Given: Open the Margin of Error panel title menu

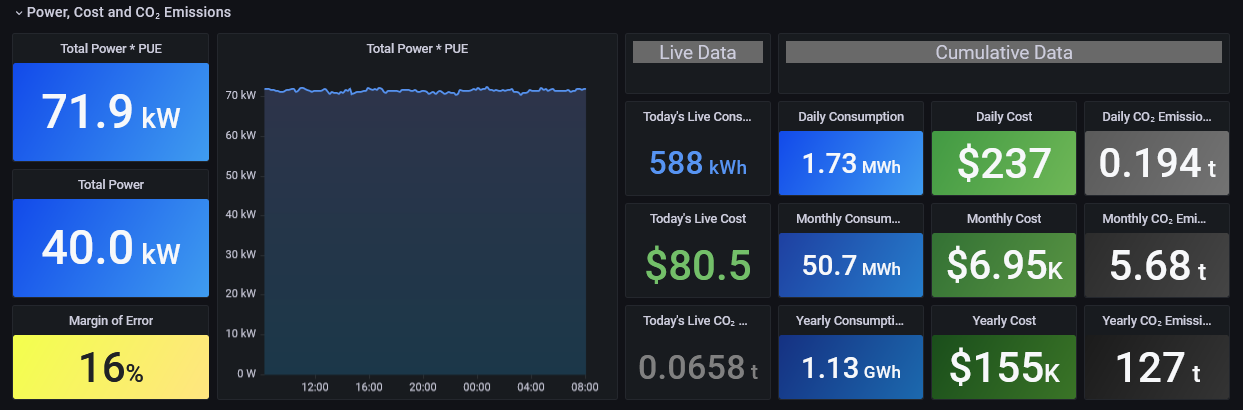Looking at the screenshot, I should coord(110,321).
